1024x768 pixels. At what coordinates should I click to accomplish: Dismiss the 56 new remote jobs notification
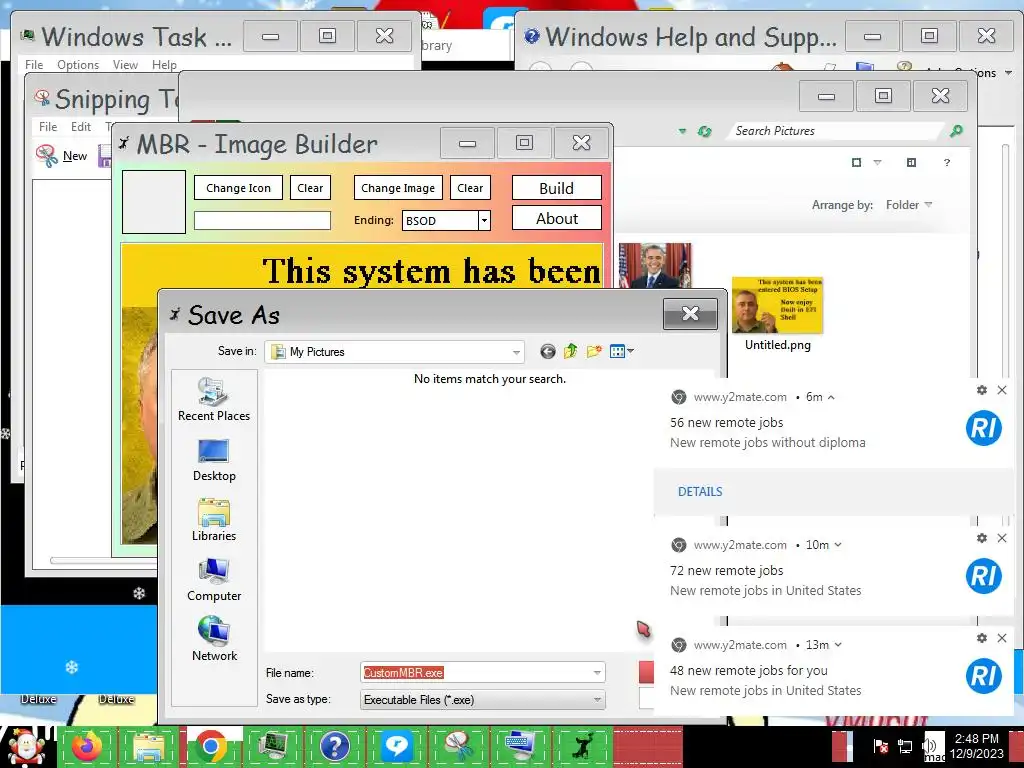coord(1002,390)
